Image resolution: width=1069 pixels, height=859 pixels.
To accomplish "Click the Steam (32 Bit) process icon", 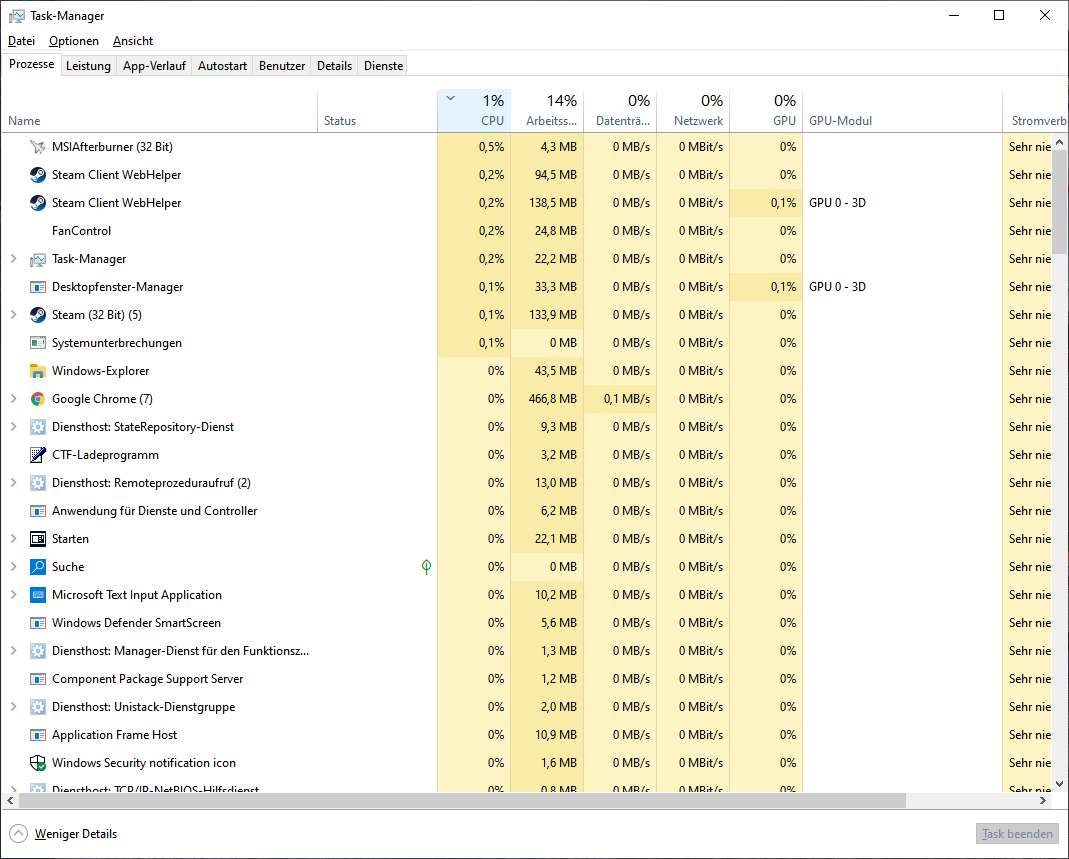I will [37, 315].
